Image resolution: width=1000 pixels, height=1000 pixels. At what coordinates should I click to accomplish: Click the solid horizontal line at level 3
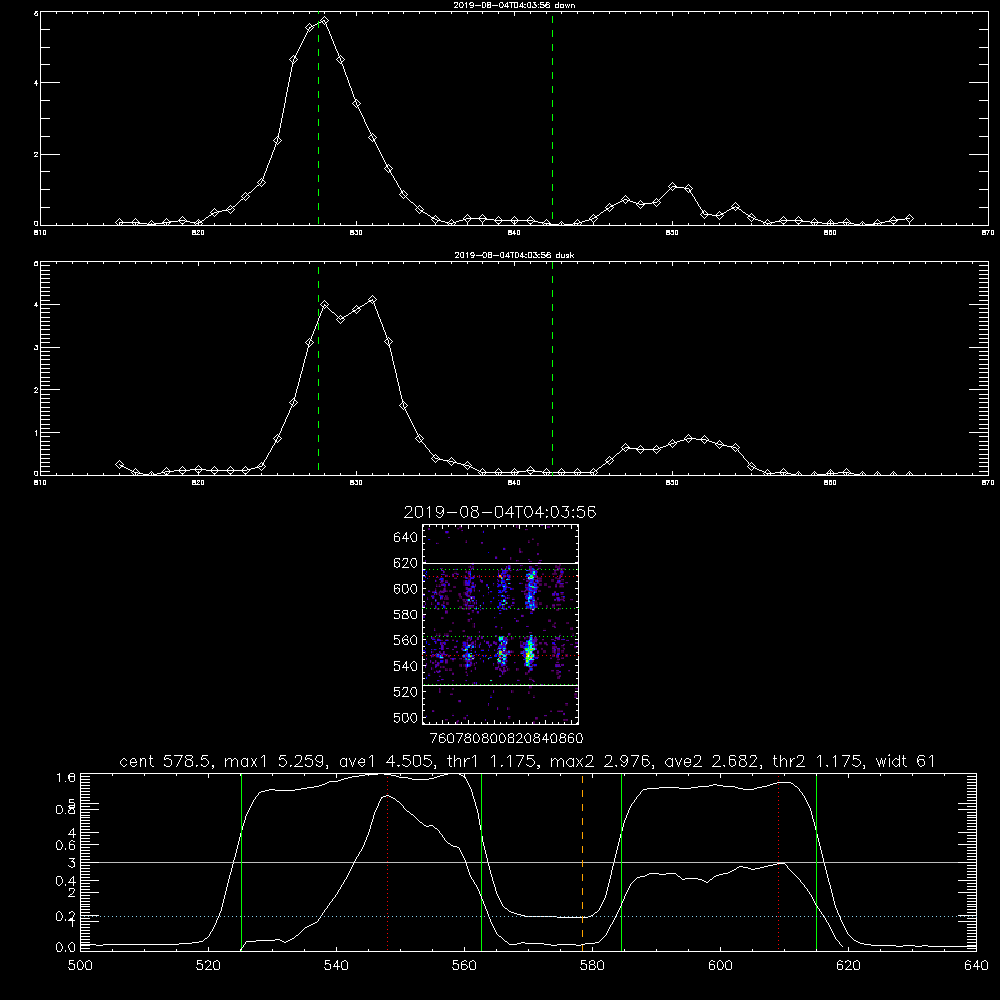point(528,862)
